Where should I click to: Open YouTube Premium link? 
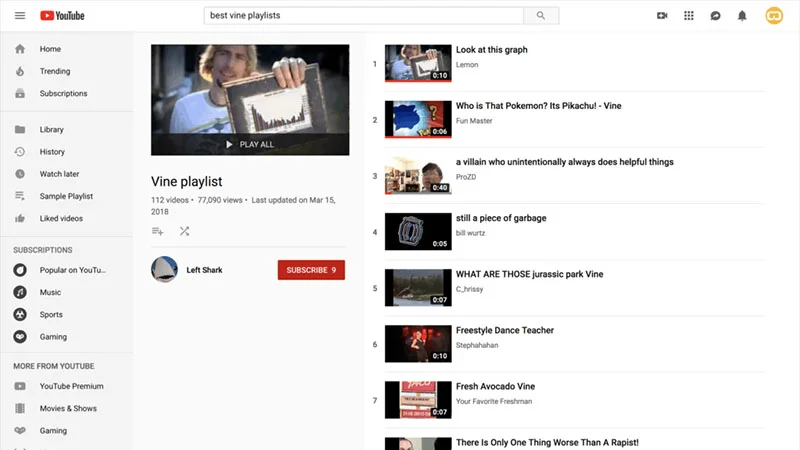71,386
